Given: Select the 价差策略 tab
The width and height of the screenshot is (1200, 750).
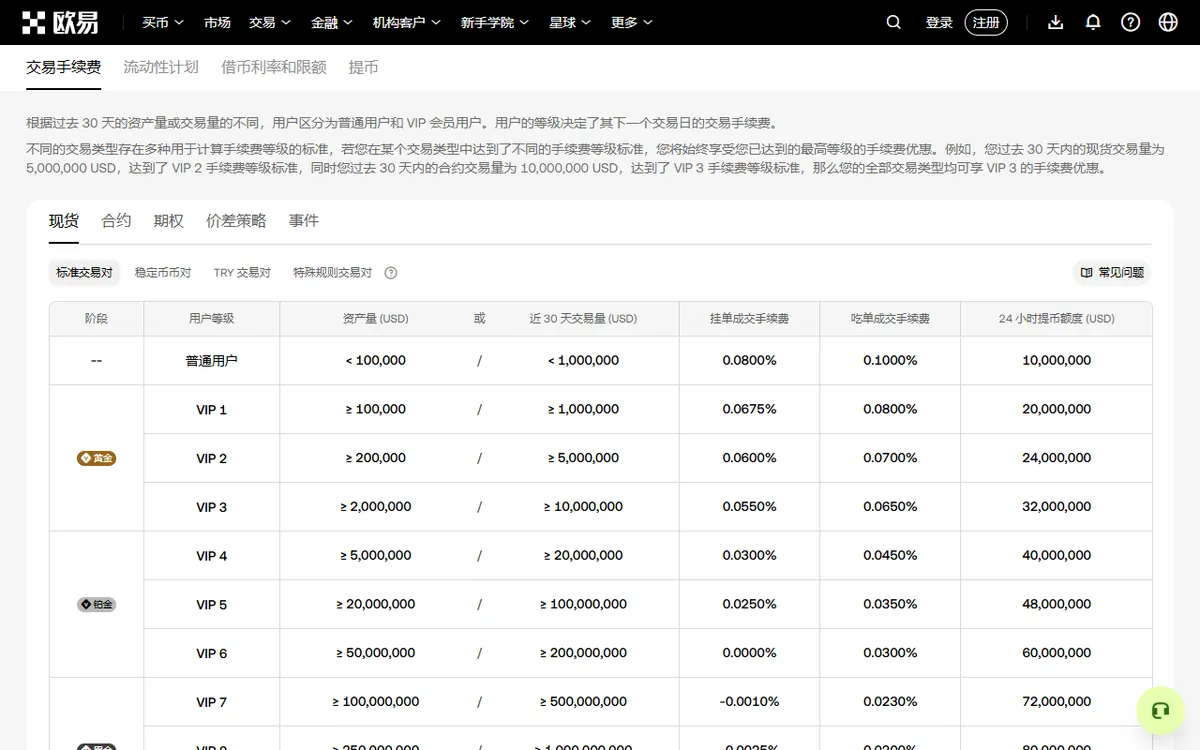Looking at the screenshot, I should click(x=236, y=221).
